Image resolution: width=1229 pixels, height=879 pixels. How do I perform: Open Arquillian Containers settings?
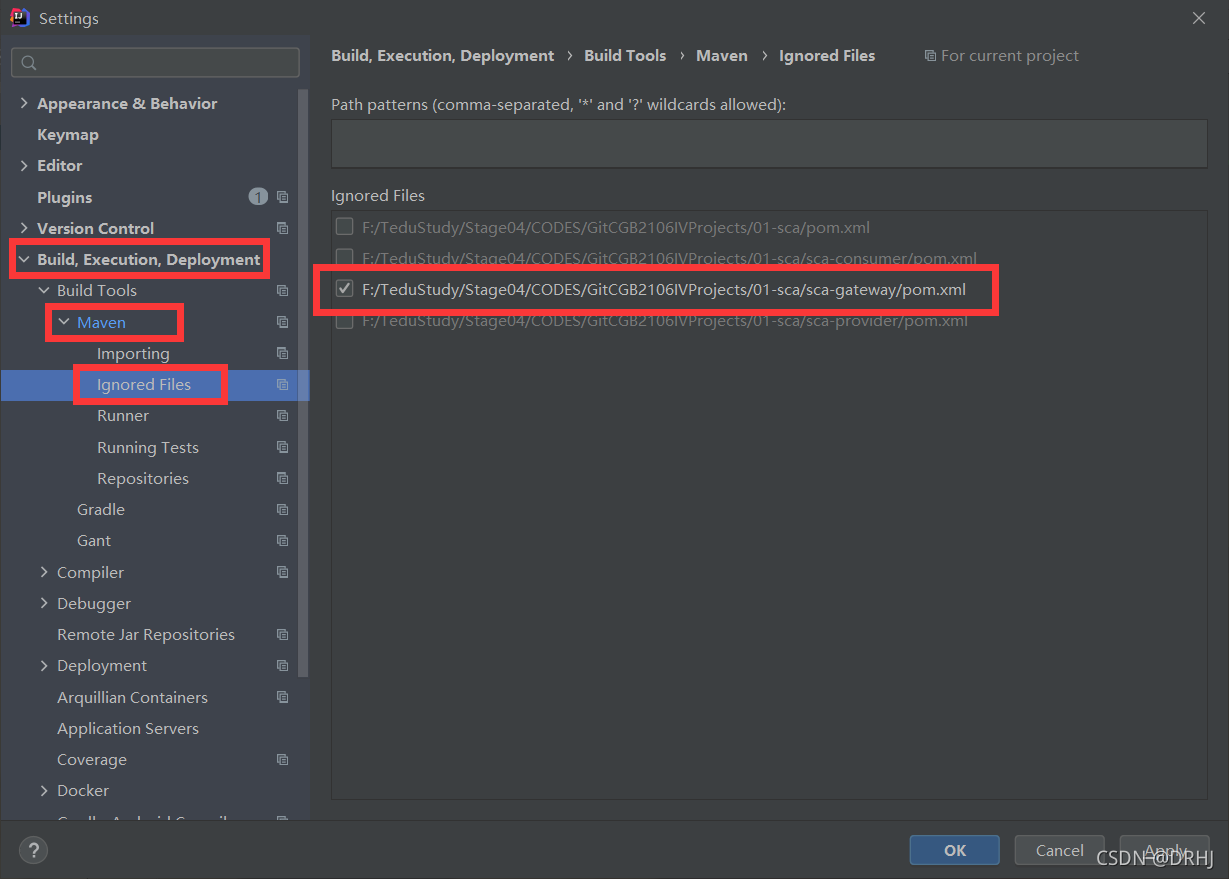[132, 697]
